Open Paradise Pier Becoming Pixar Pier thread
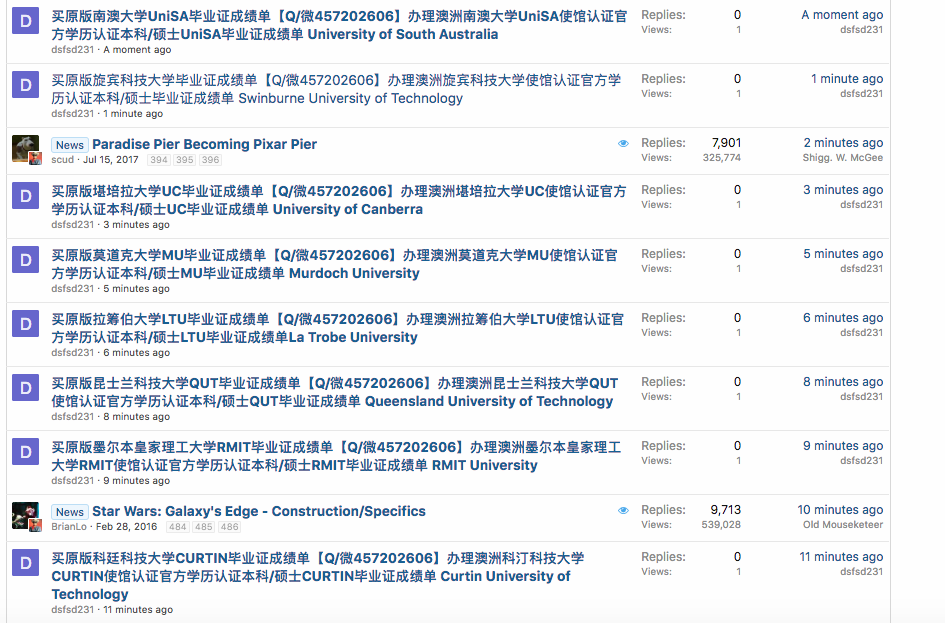This screenshot has height=623, width=945. click(204, 144)
